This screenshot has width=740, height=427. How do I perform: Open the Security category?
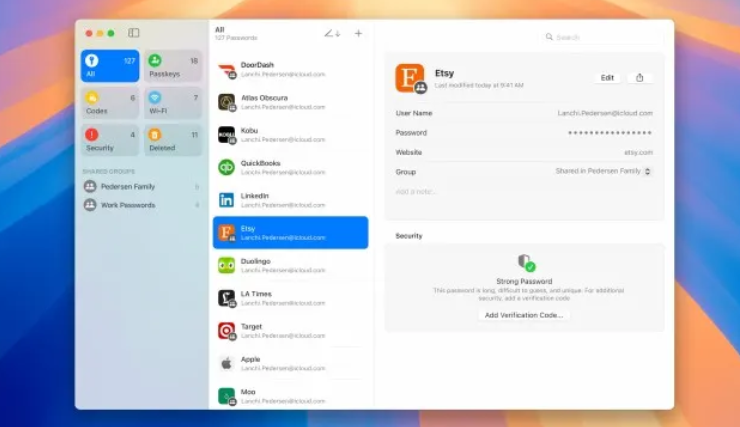(110, 140)
